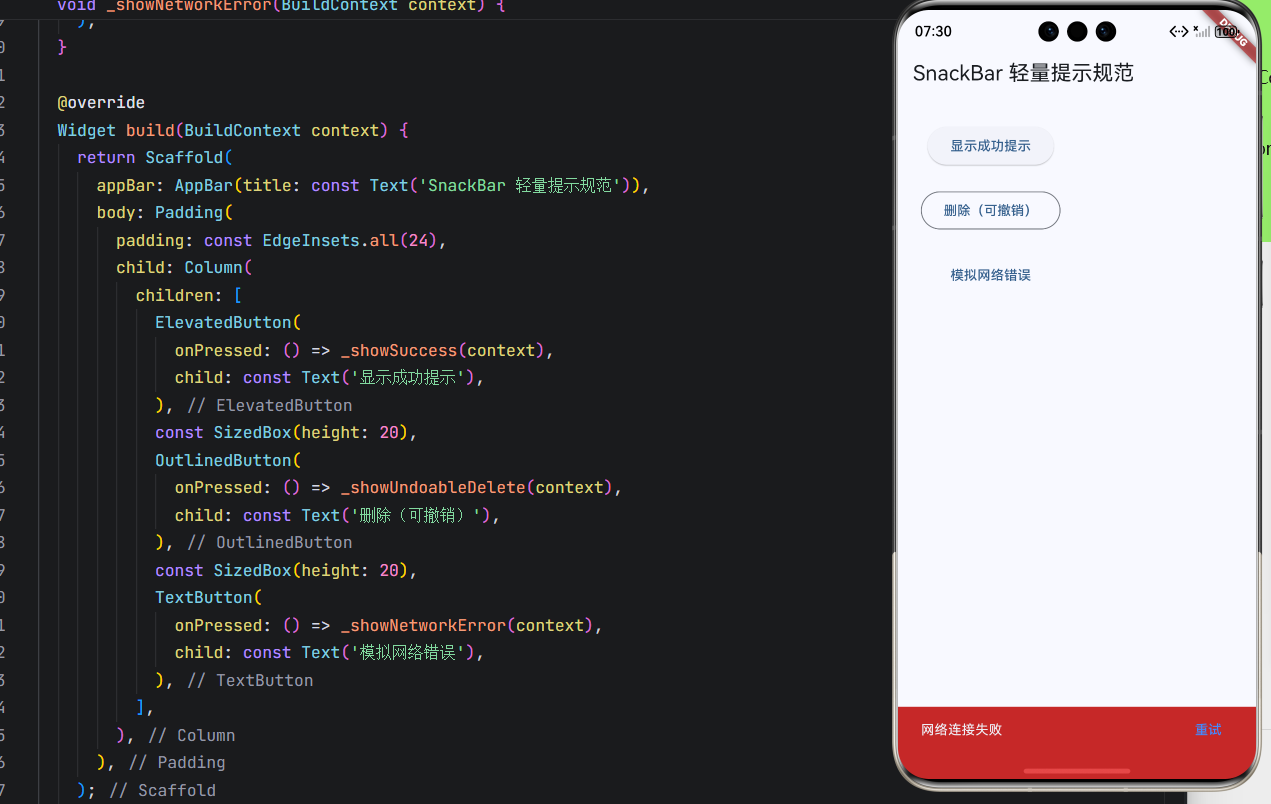Click the _showUndoableDelete call in the code
1271x804 pixels.
point(433,488)
